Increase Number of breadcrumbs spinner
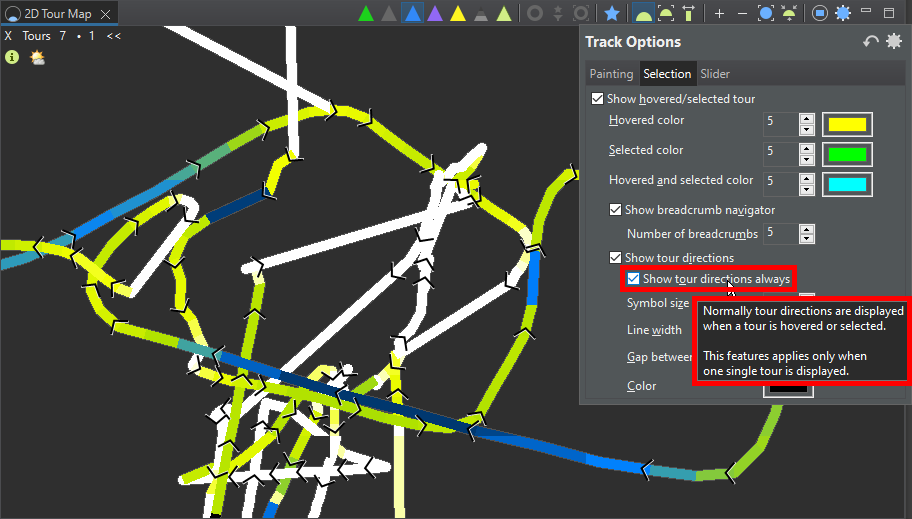The image size is (912, 519). pyautogui.click(x=806, y=228)
